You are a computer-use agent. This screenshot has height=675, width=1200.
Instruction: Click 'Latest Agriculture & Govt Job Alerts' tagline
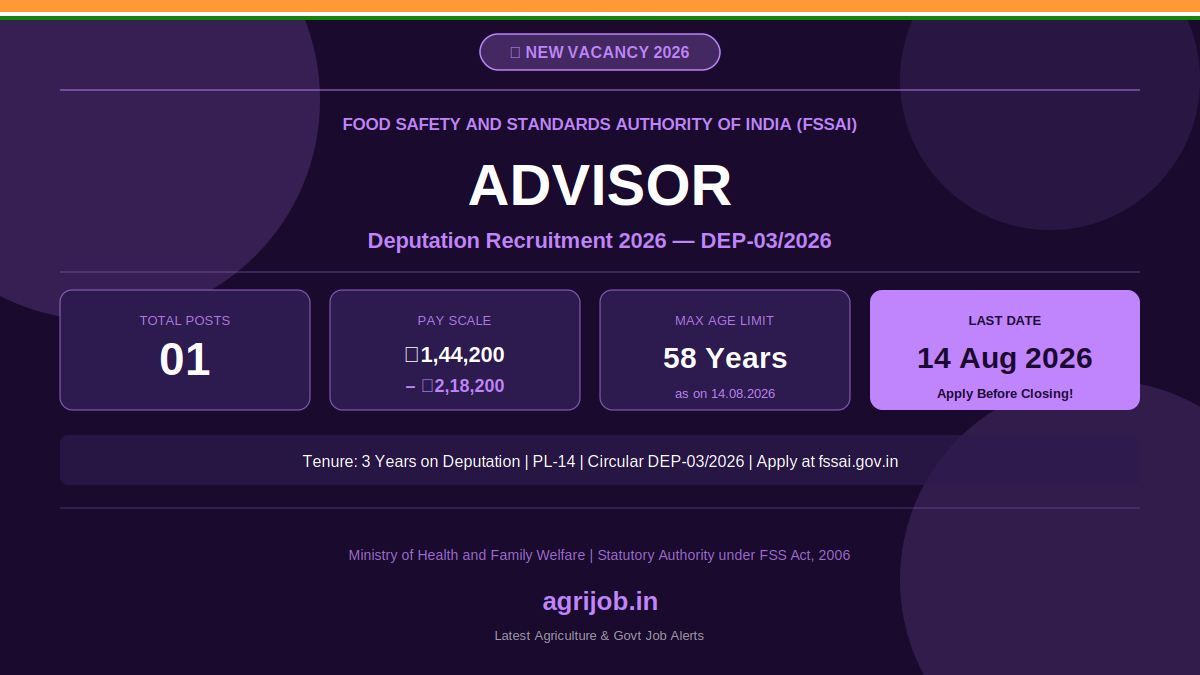(600, 636)
